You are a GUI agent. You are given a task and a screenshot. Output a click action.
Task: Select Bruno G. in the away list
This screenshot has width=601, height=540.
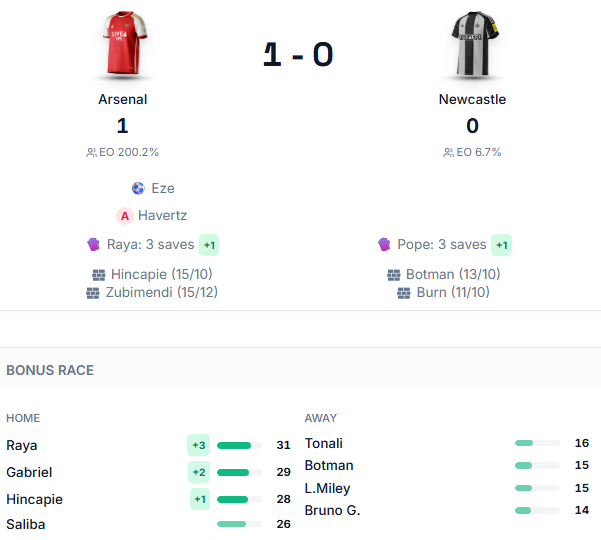pos(332,510)
